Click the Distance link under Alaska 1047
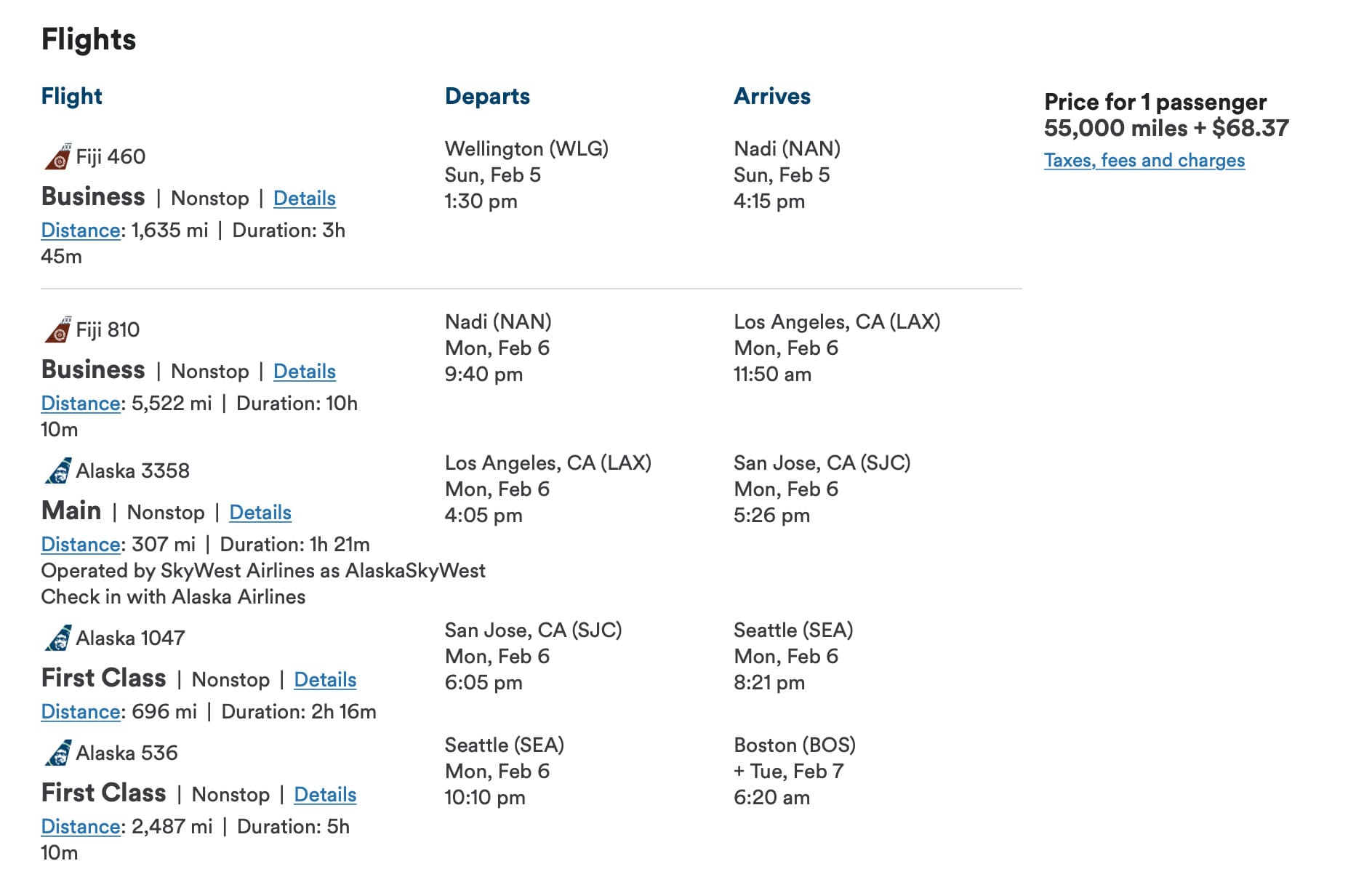Image resolution: width=1372 pixels, height=893 pixels. 80,711
